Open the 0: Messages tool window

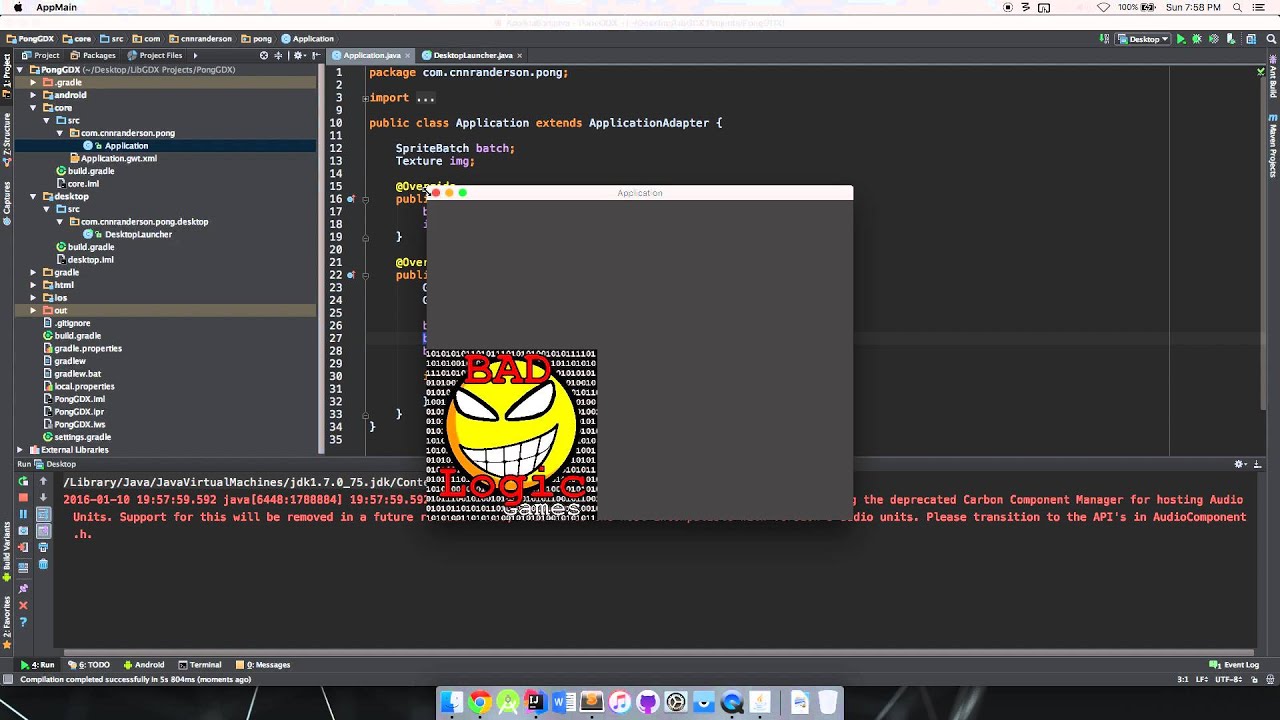tap(262, 665)
